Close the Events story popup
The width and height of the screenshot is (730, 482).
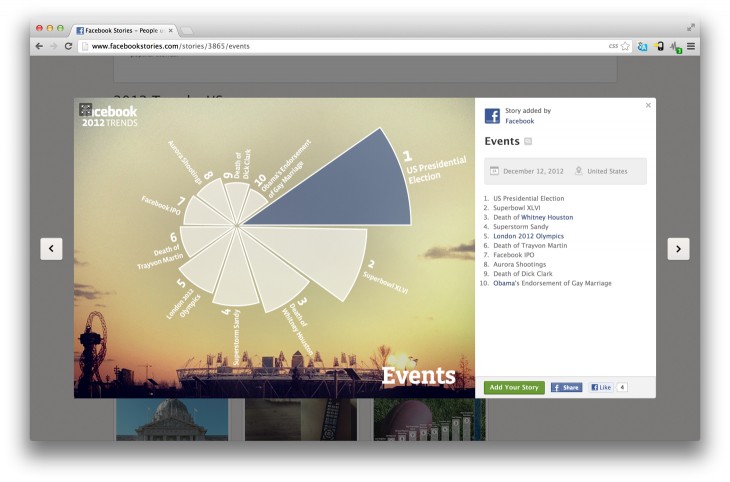click(x=647, y=105)
